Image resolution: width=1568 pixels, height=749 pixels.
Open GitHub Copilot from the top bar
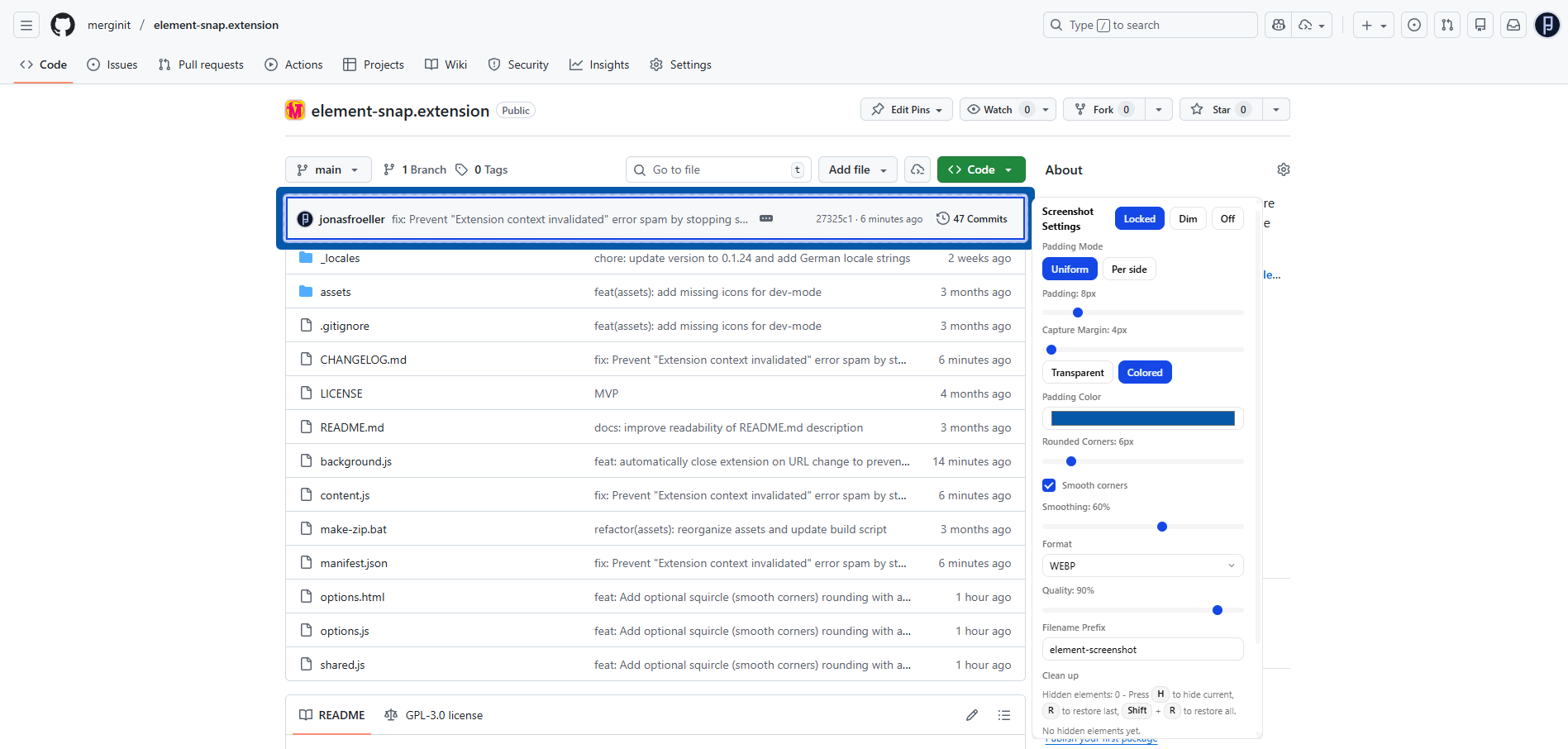[x=1277, y=25]
